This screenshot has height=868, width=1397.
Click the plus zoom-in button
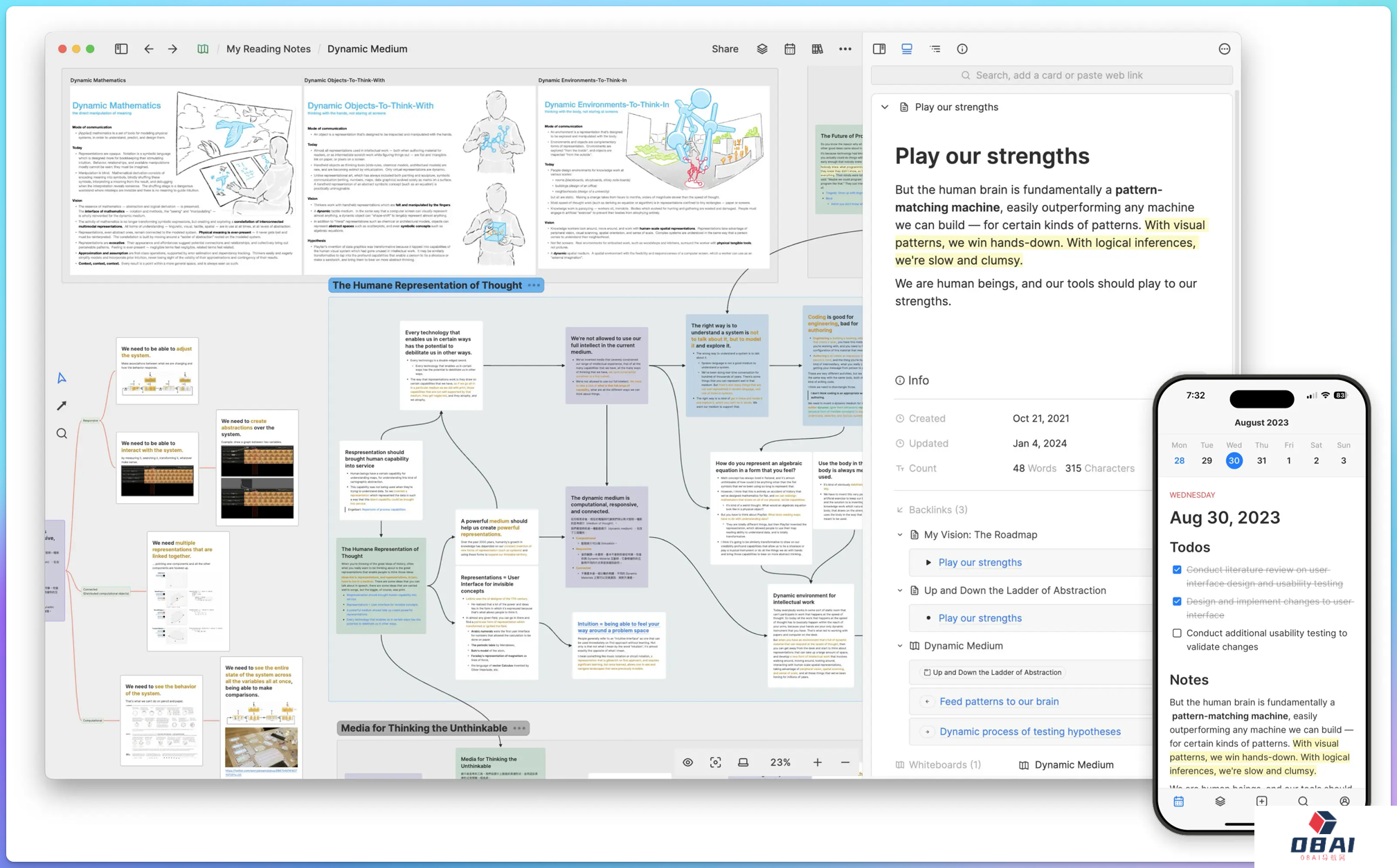coord(817,762)
